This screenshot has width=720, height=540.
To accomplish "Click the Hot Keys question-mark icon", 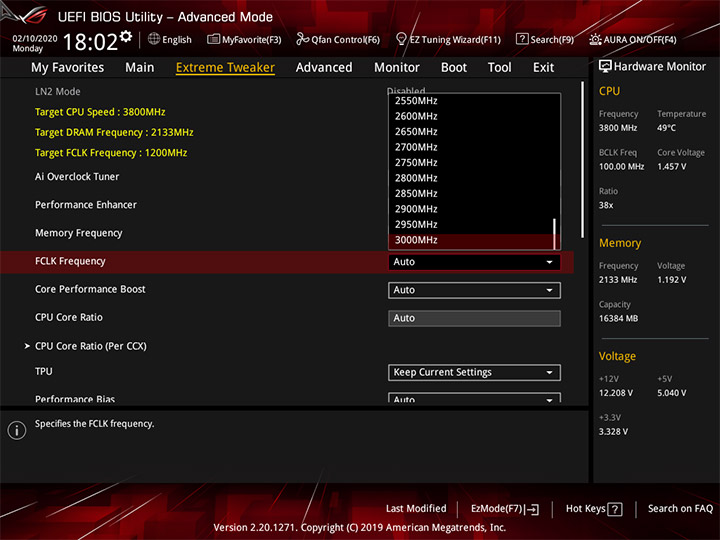I will tap(614, 509).
